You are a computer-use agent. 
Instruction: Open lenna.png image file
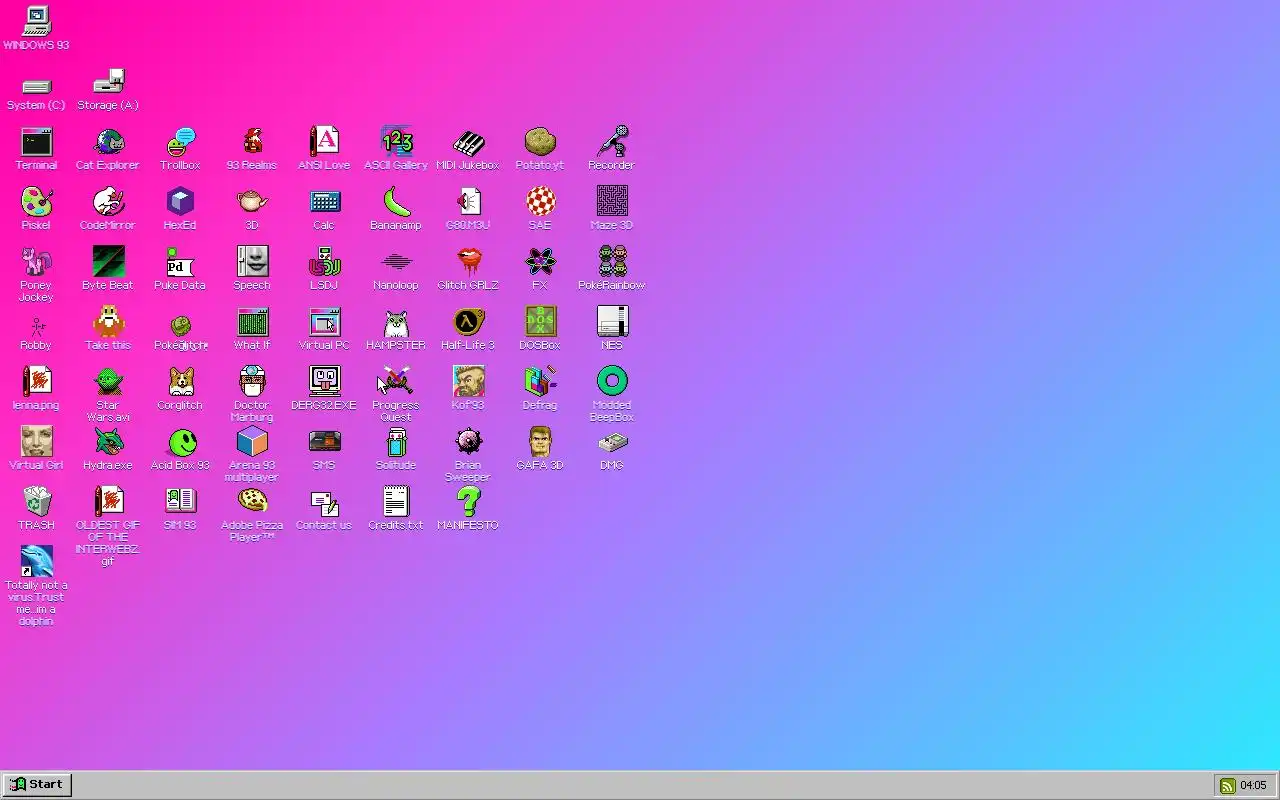pyautogui.click(x=36, y=382)
